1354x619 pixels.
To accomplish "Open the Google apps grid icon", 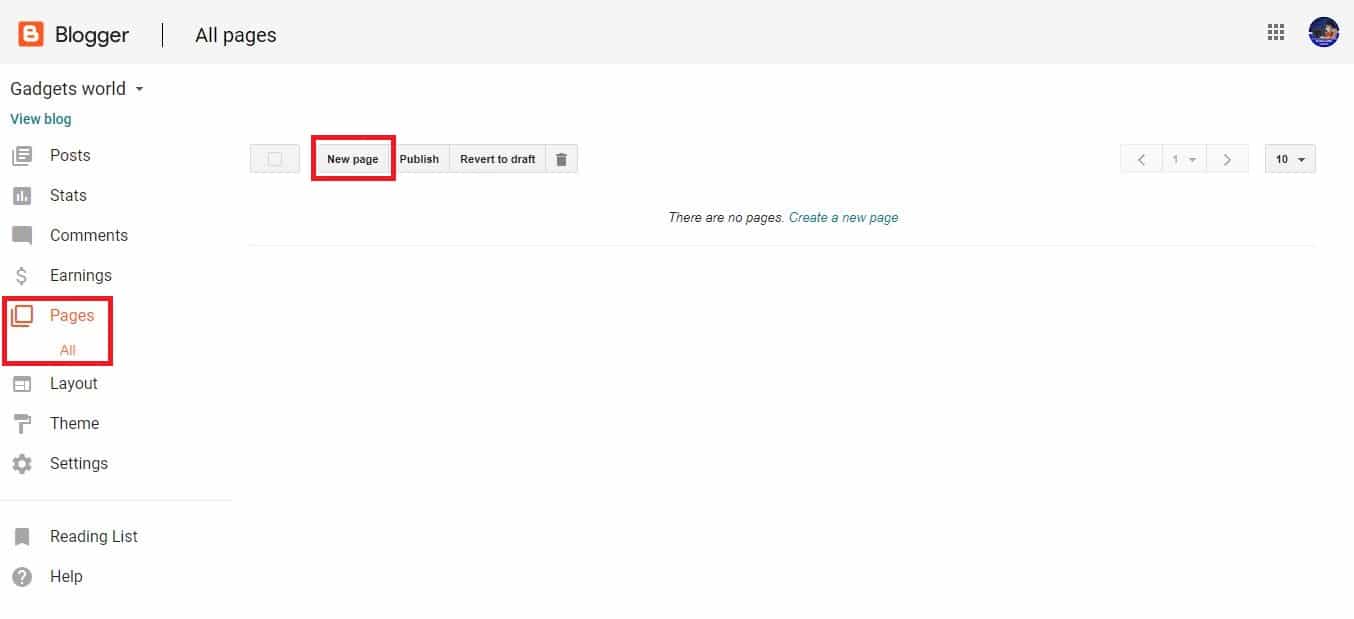I will click(x=1275, y=32).
